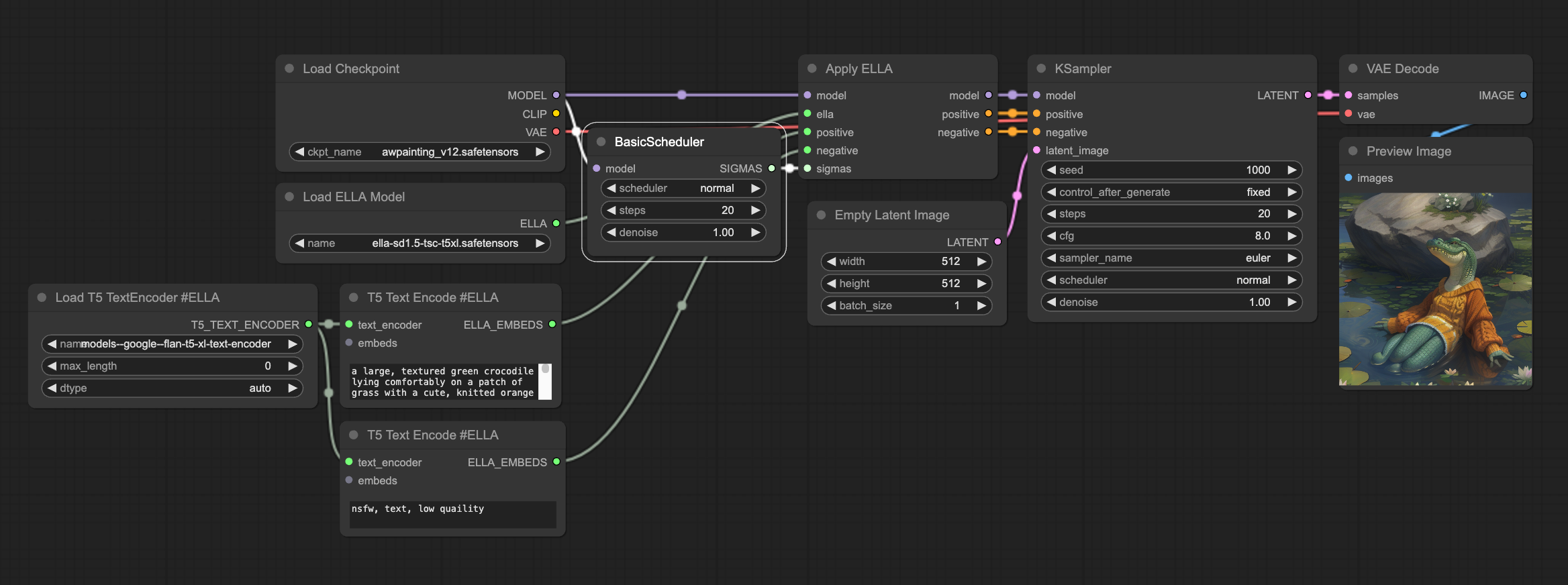Click the negative prompt text box 'nsfw, text, low quaility'
This screenshot has height=585, width=1568.
(x=452, y=515)
